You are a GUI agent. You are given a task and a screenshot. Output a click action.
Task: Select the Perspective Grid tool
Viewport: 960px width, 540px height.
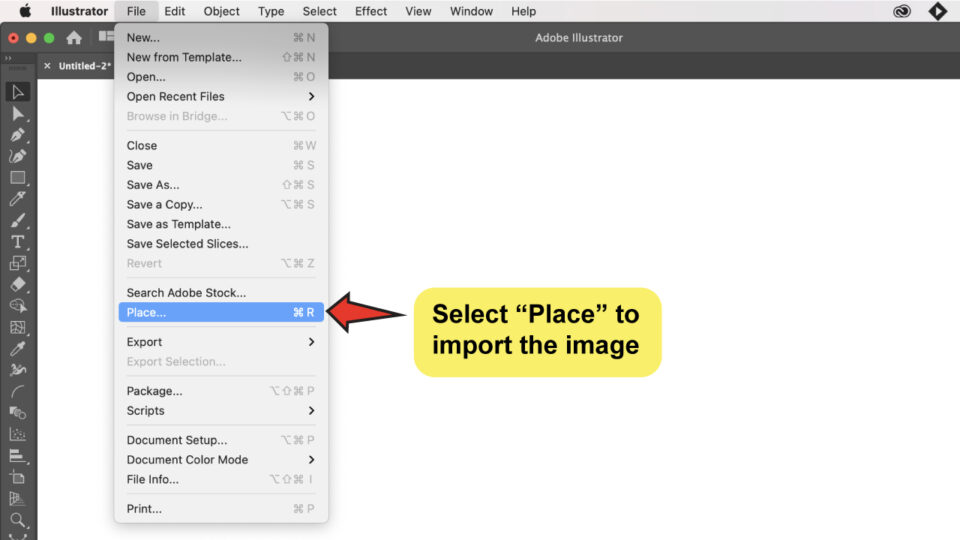coord(17,498)
